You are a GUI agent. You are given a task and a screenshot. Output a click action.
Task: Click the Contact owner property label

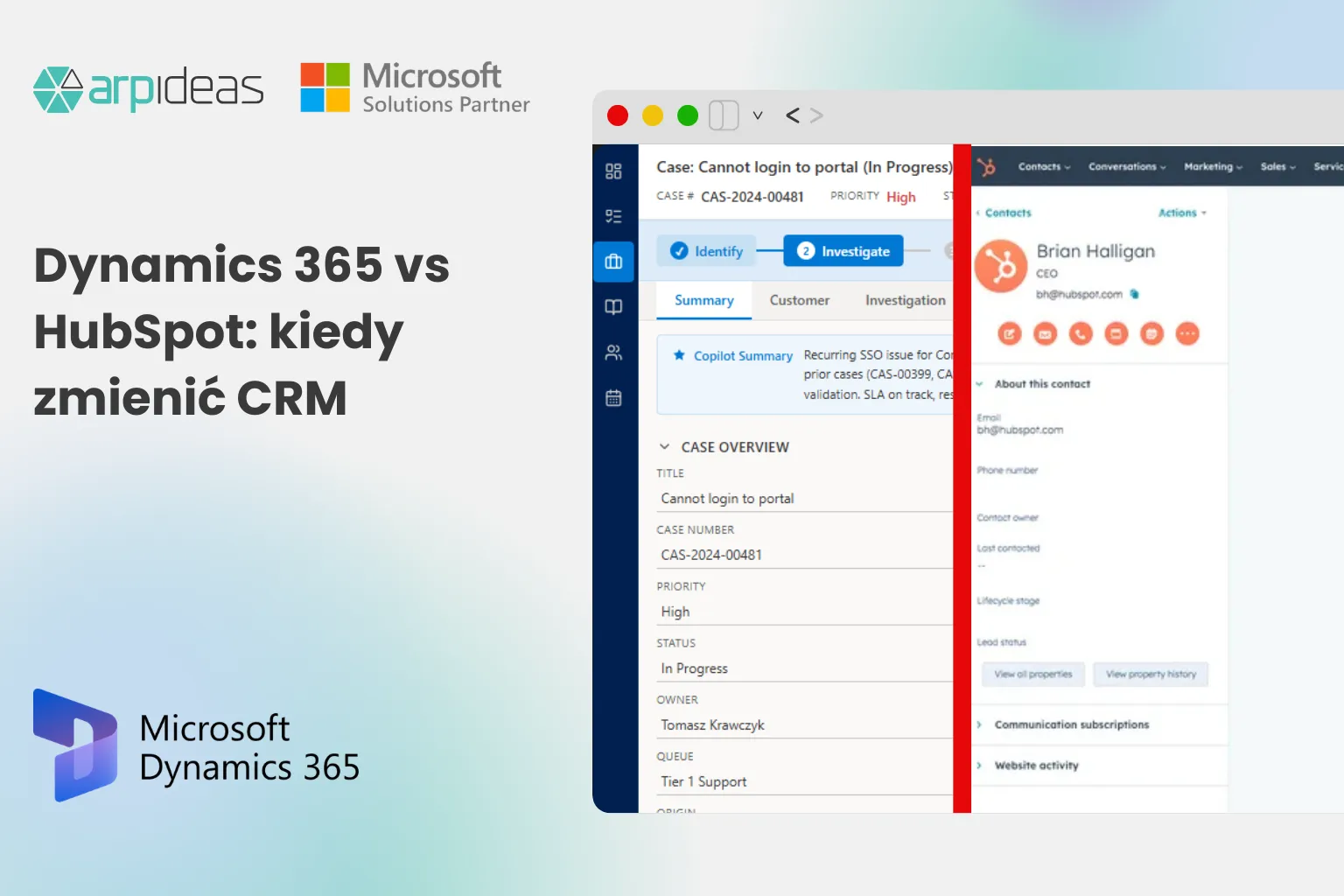click(1007, 518)
